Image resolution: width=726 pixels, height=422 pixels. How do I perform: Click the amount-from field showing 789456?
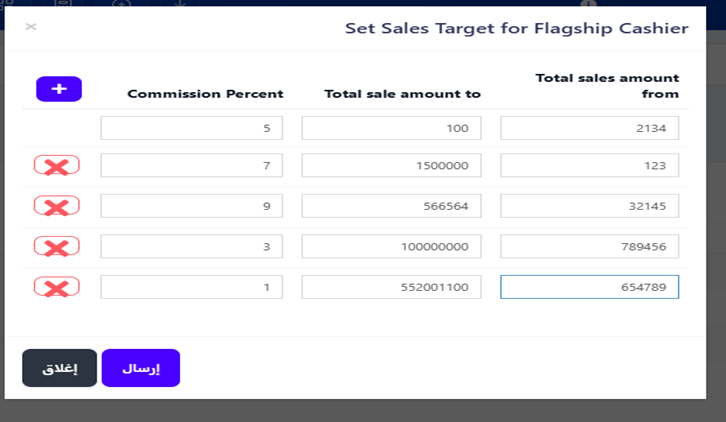(590, 247)
